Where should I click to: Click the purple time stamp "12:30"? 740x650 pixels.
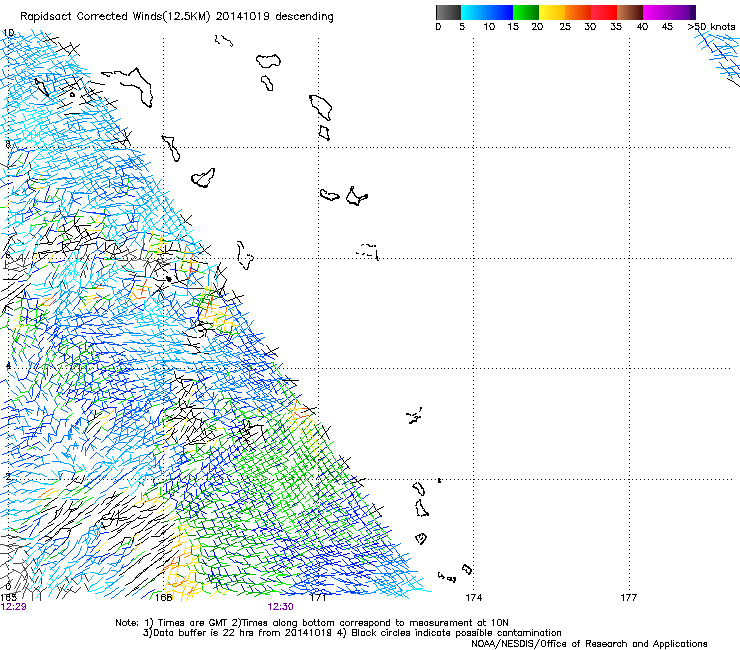280,607
